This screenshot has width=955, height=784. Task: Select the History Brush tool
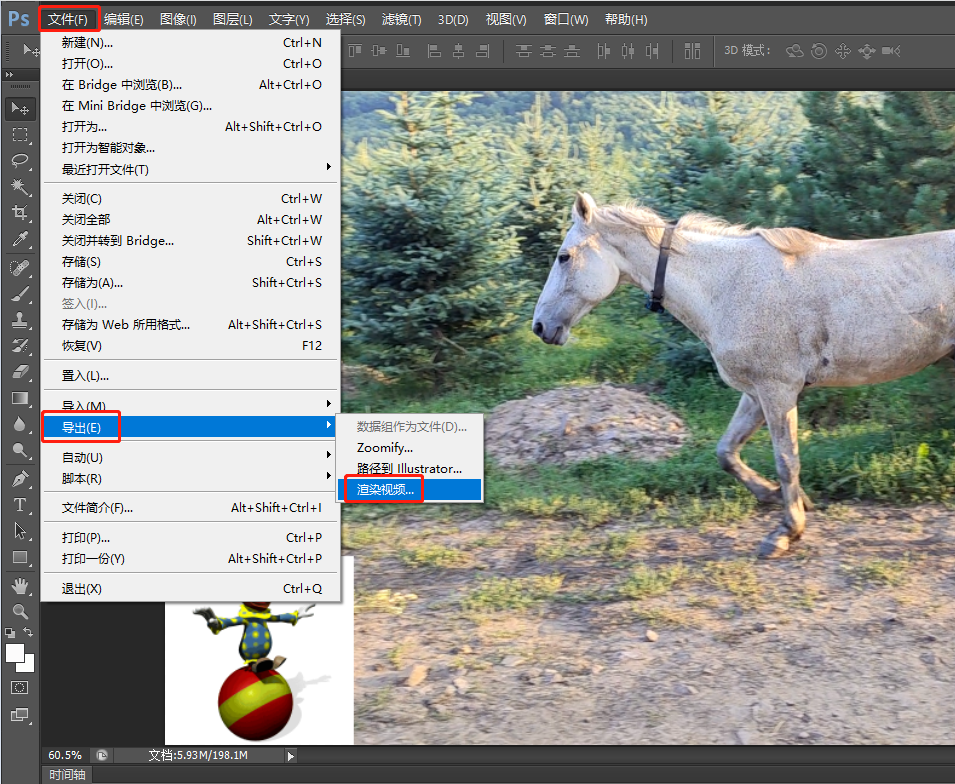(x=20, y=346)
